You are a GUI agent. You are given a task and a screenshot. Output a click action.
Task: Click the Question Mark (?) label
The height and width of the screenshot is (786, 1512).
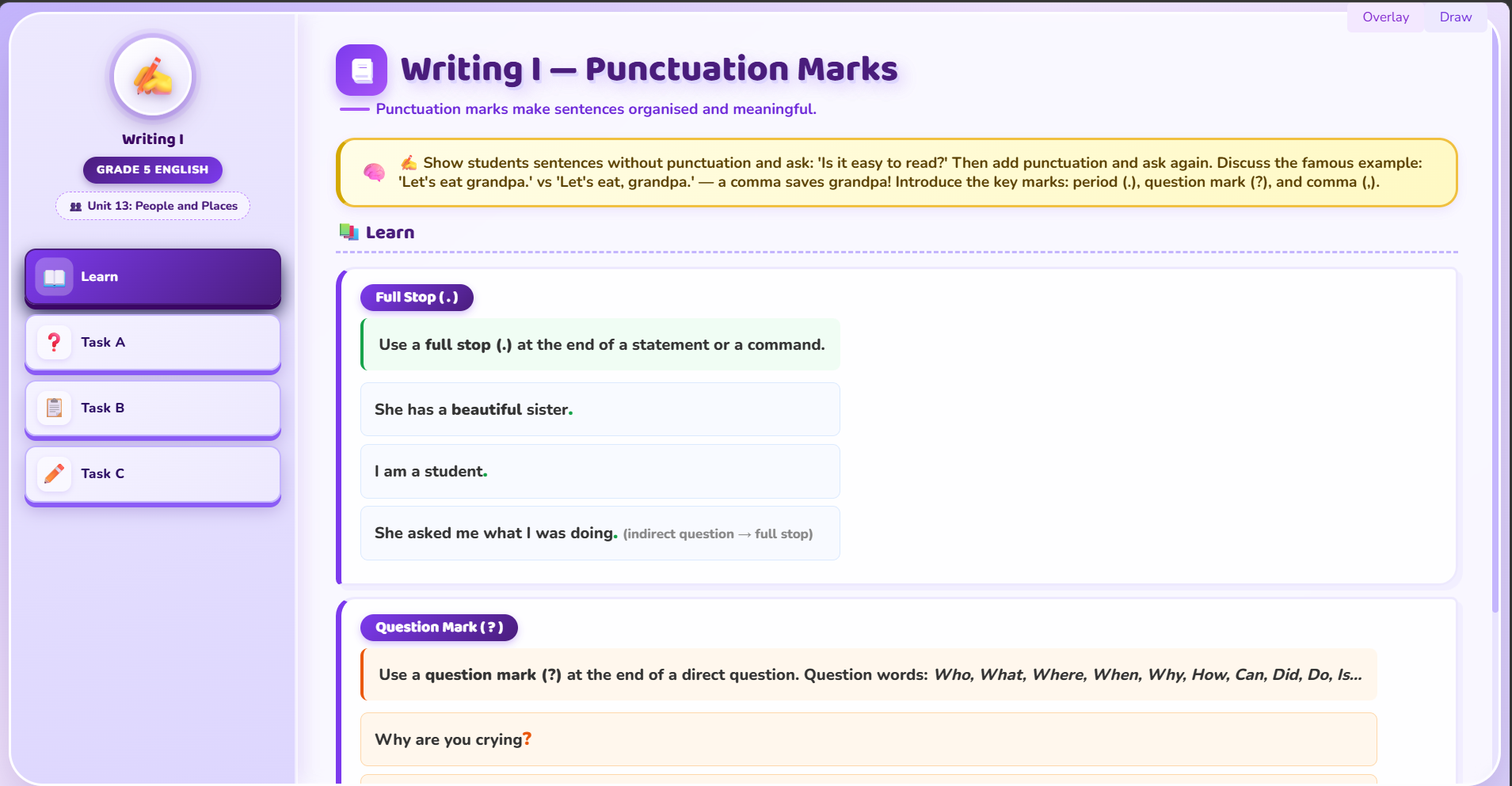tap(439, 628)
